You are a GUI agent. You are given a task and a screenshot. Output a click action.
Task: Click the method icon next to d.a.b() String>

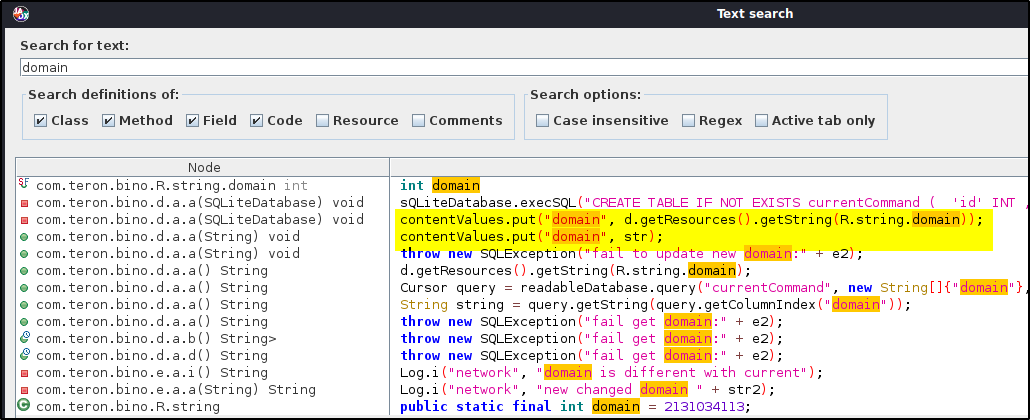pyautogui.click(x=24, y=339)
